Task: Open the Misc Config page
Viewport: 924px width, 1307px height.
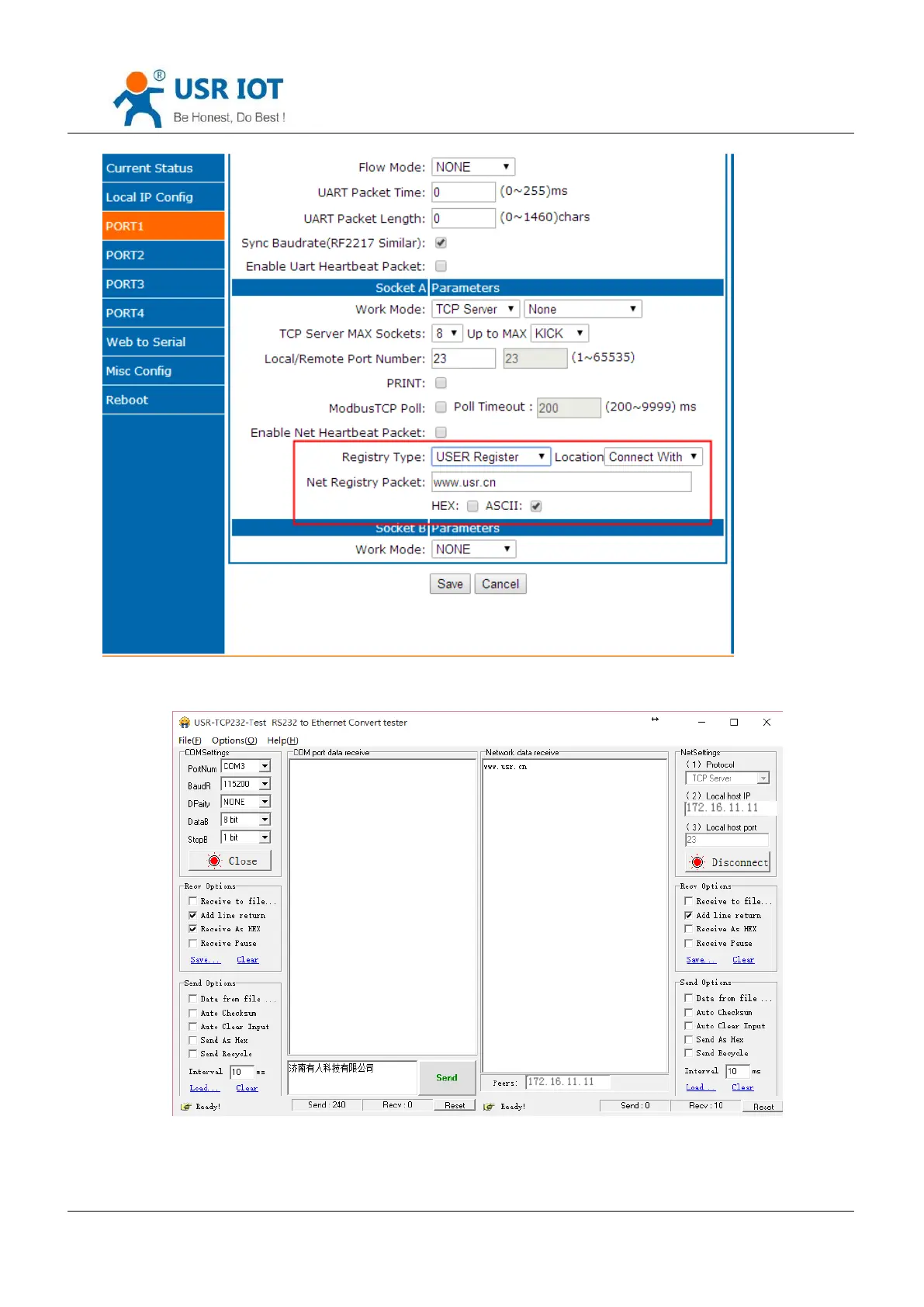Action: pos(163,371)
